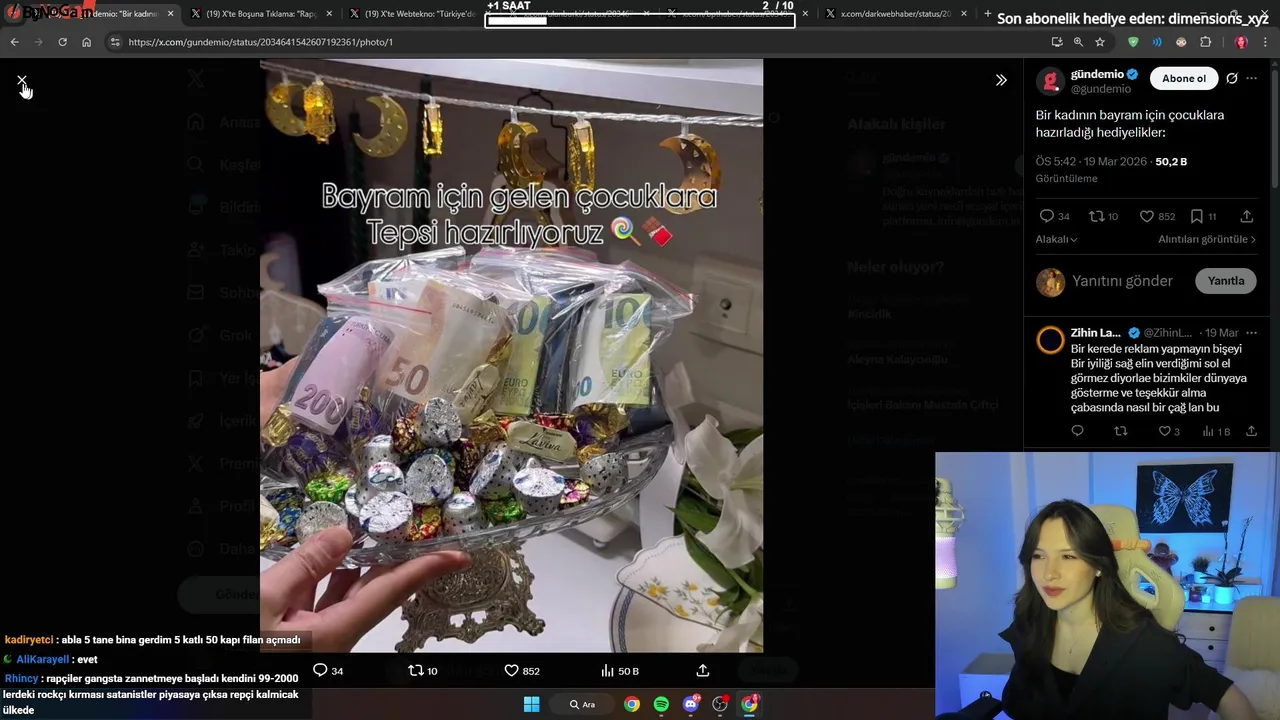The width and height of the screenshot is (1280, 720).
Task: Like heart with 852 below the photo
Action: [x=521, y=670]
